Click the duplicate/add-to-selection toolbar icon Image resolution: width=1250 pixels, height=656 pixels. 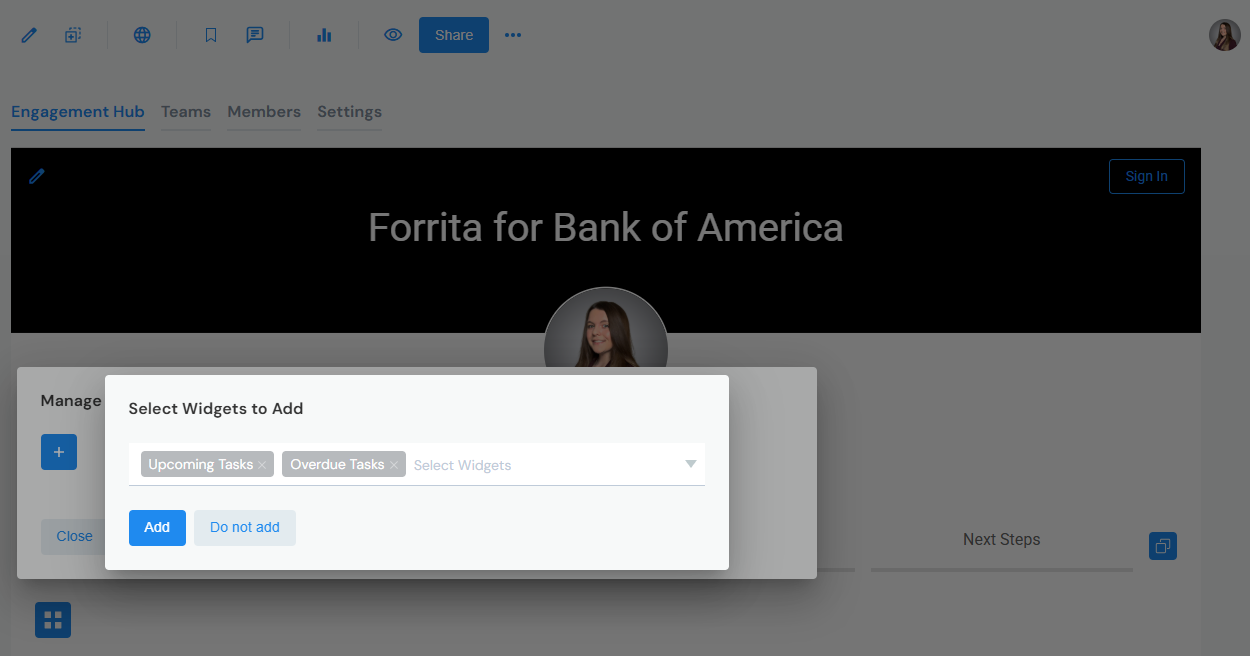73,35
